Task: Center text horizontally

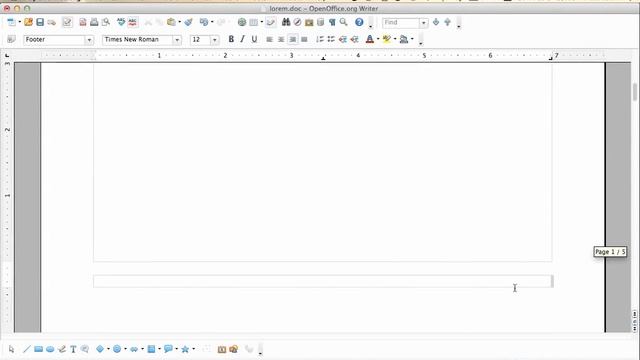Action: pyautogui.click(x=281, y=39)
